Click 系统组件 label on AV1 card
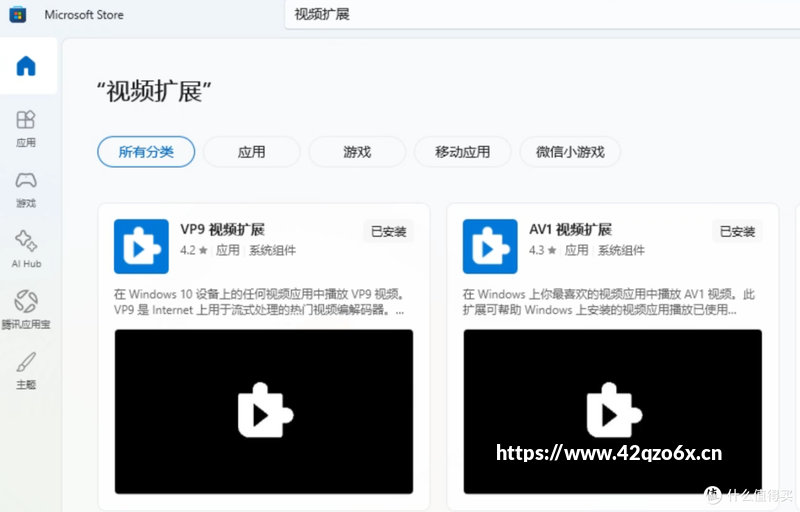Screen dimensions: 800x512 tap(621, 250)
